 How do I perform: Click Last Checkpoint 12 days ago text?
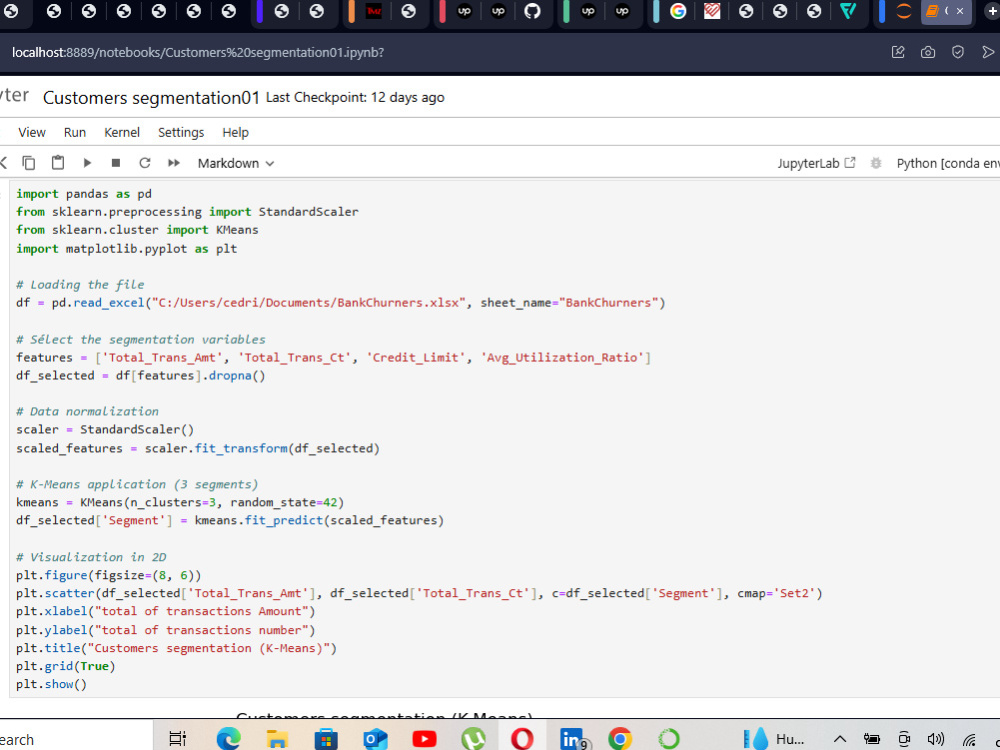click(x=355, y=98)
